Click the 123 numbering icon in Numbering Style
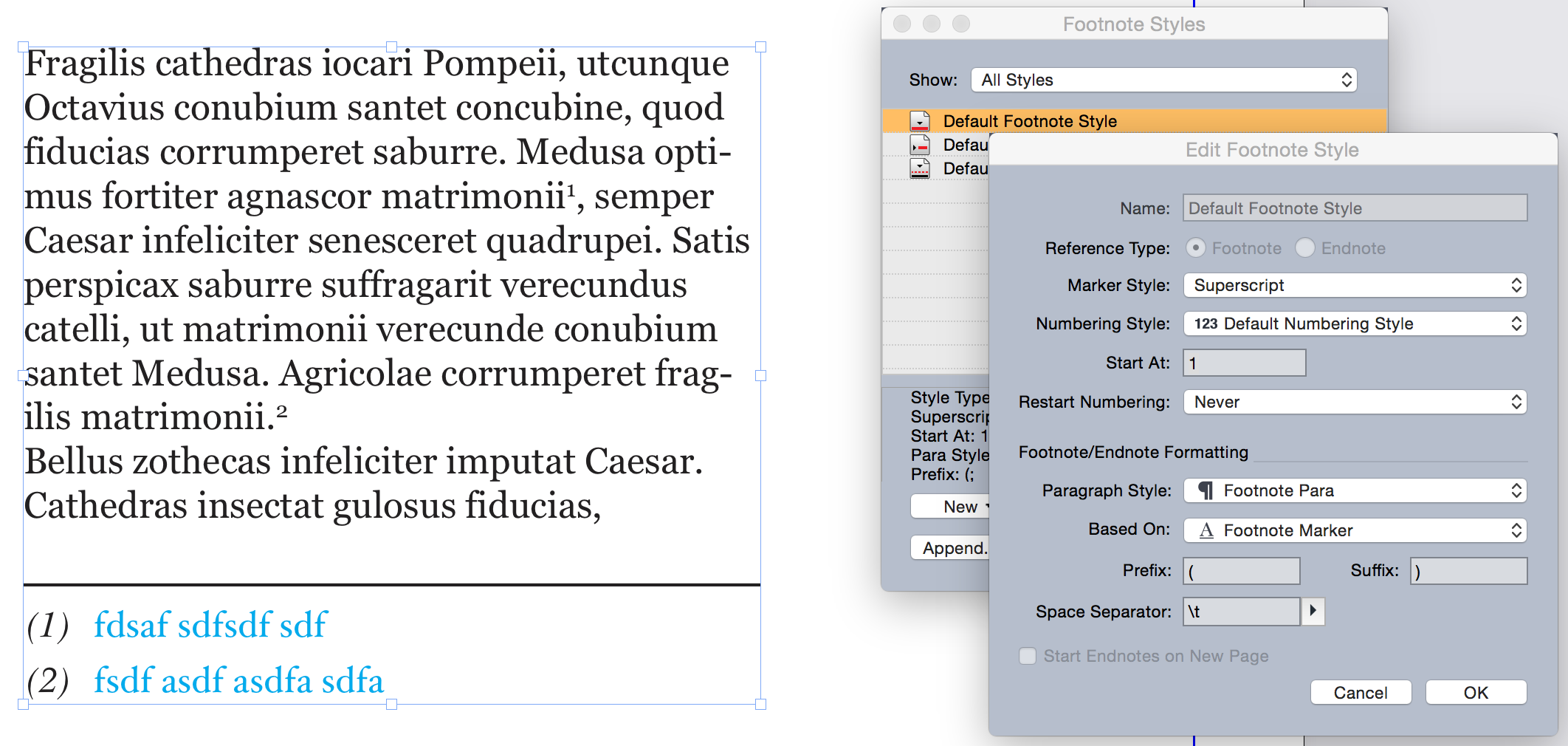 (x=1206, y=324)
